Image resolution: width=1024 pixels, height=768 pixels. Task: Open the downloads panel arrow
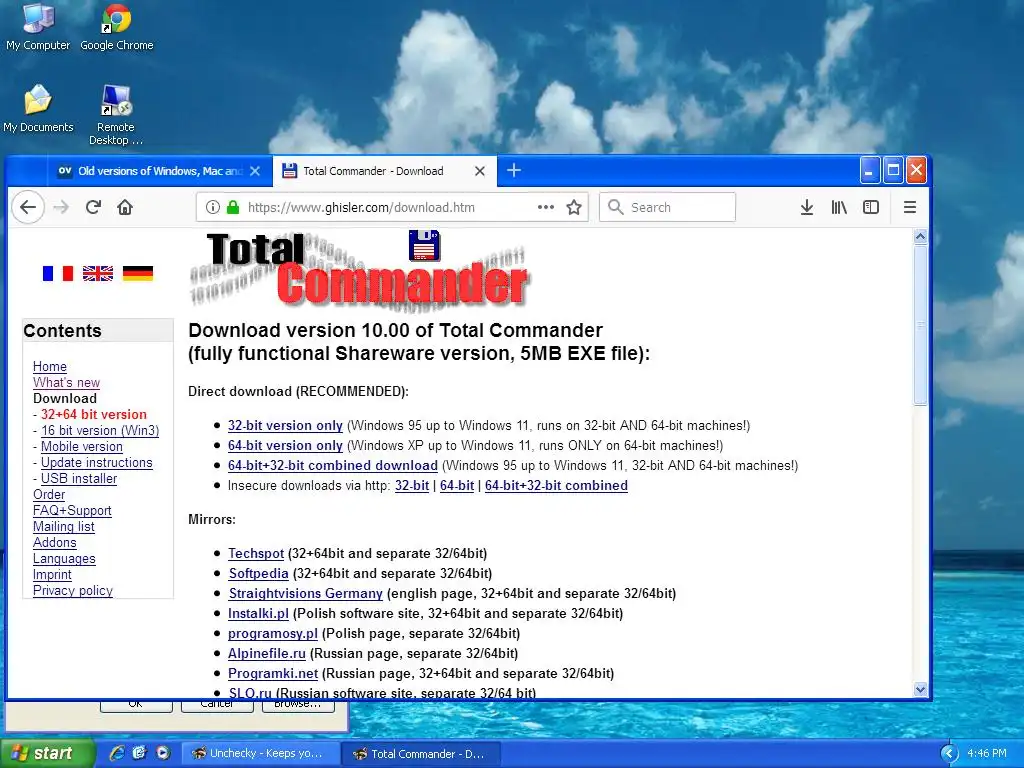pyautogui.click(x=807, y=208)
